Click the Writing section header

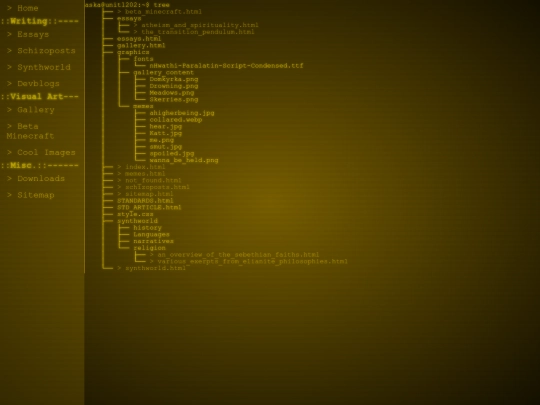[40, 21]
